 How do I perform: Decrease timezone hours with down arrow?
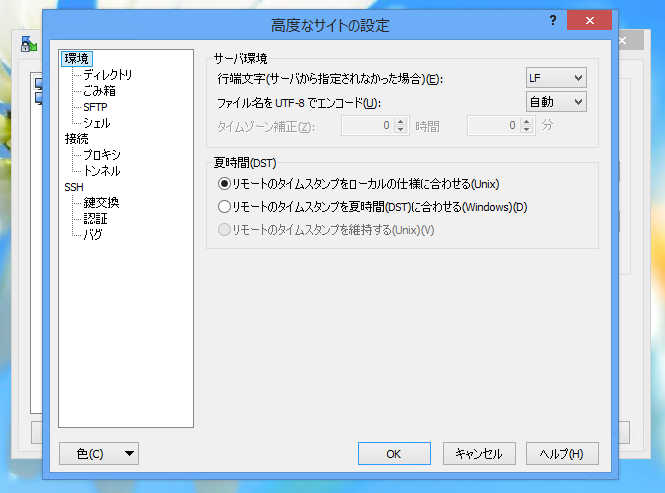400,130
